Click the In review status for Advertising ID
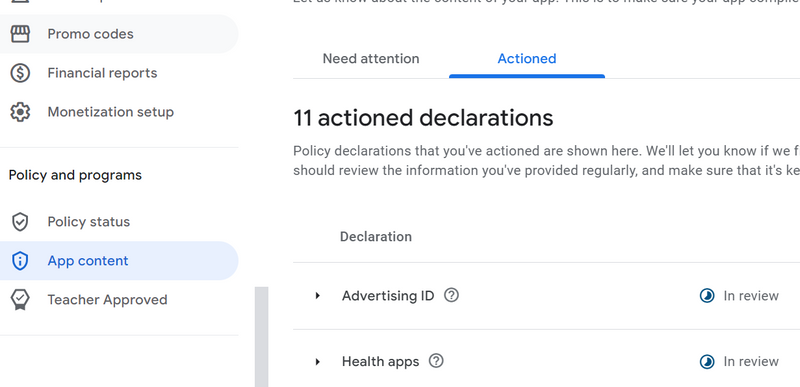This screenshot has height=387, width=800. point(751,296)
